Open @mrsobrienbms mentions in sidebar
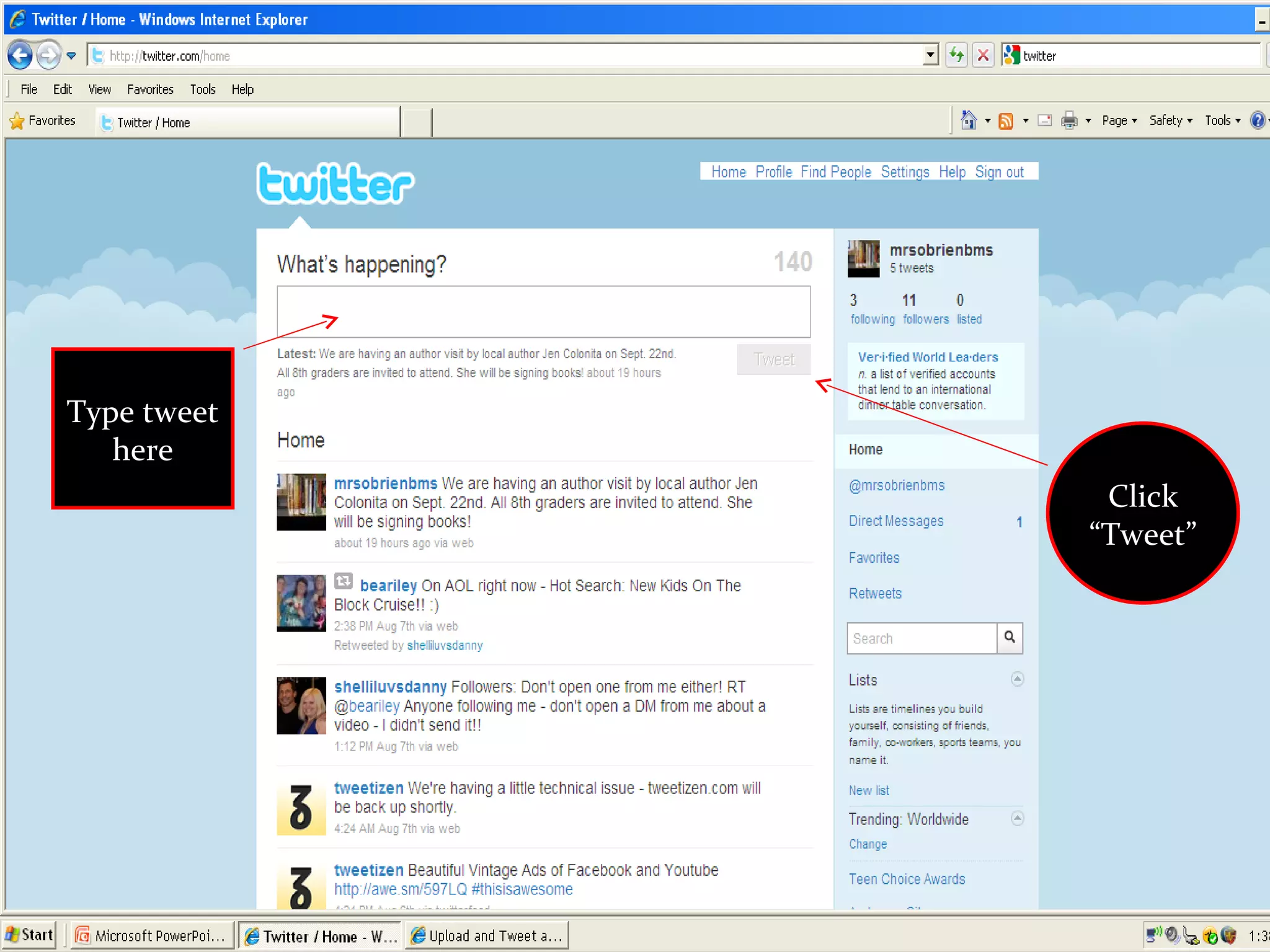The width and height of the screenshot is (1270, 952). (897, 485)
